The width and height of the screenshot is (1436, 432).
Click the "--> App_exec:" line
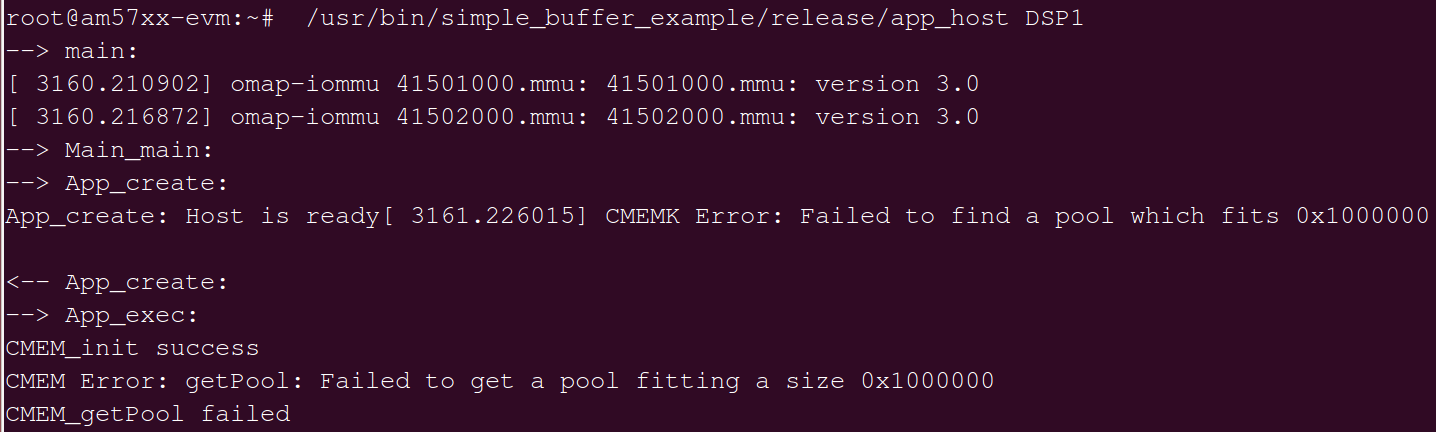pyautogui.click(x=104, y=315)
